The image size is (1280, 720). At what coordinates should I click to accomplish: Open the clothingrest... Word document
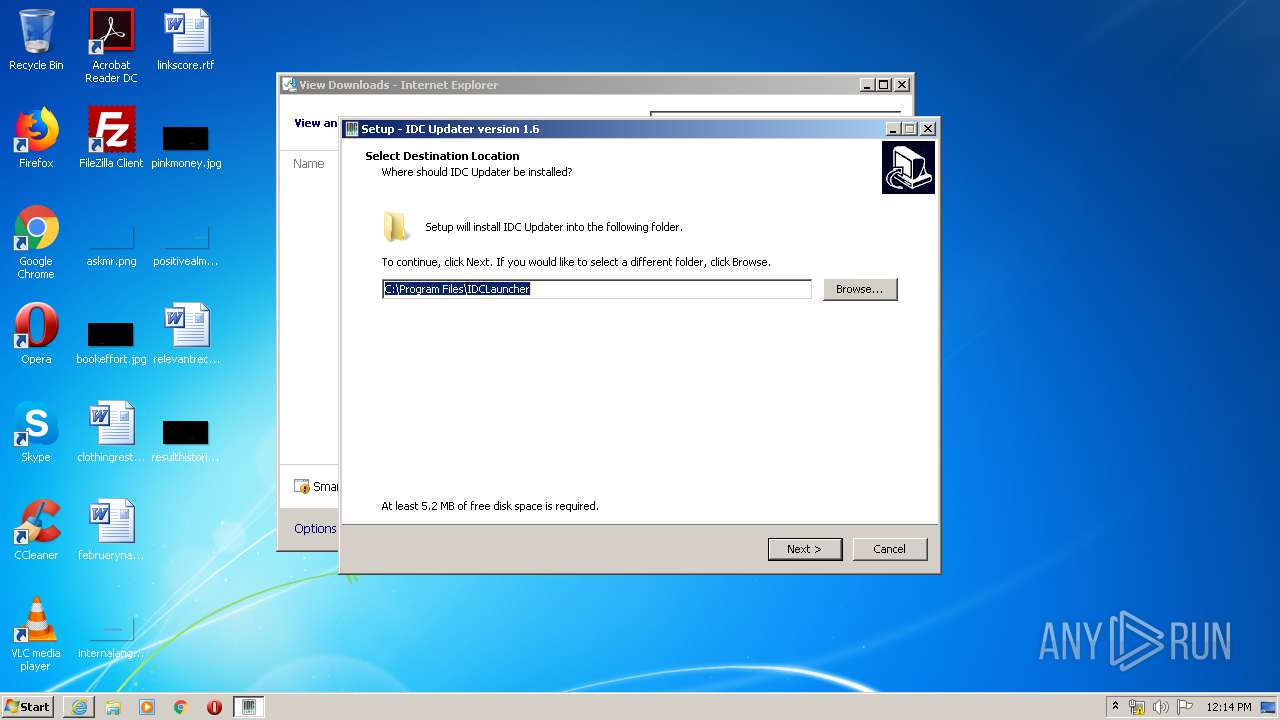pyautogui.click(x=111, y=432)
